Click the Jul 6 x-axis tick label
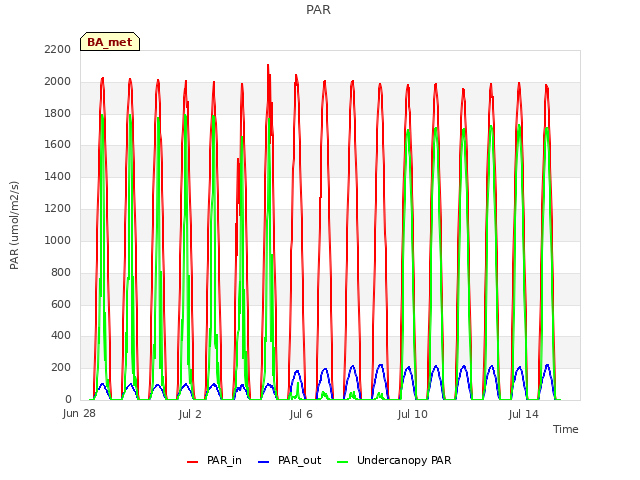The width and height of the screenshot is (640, 480). point(301,414)
